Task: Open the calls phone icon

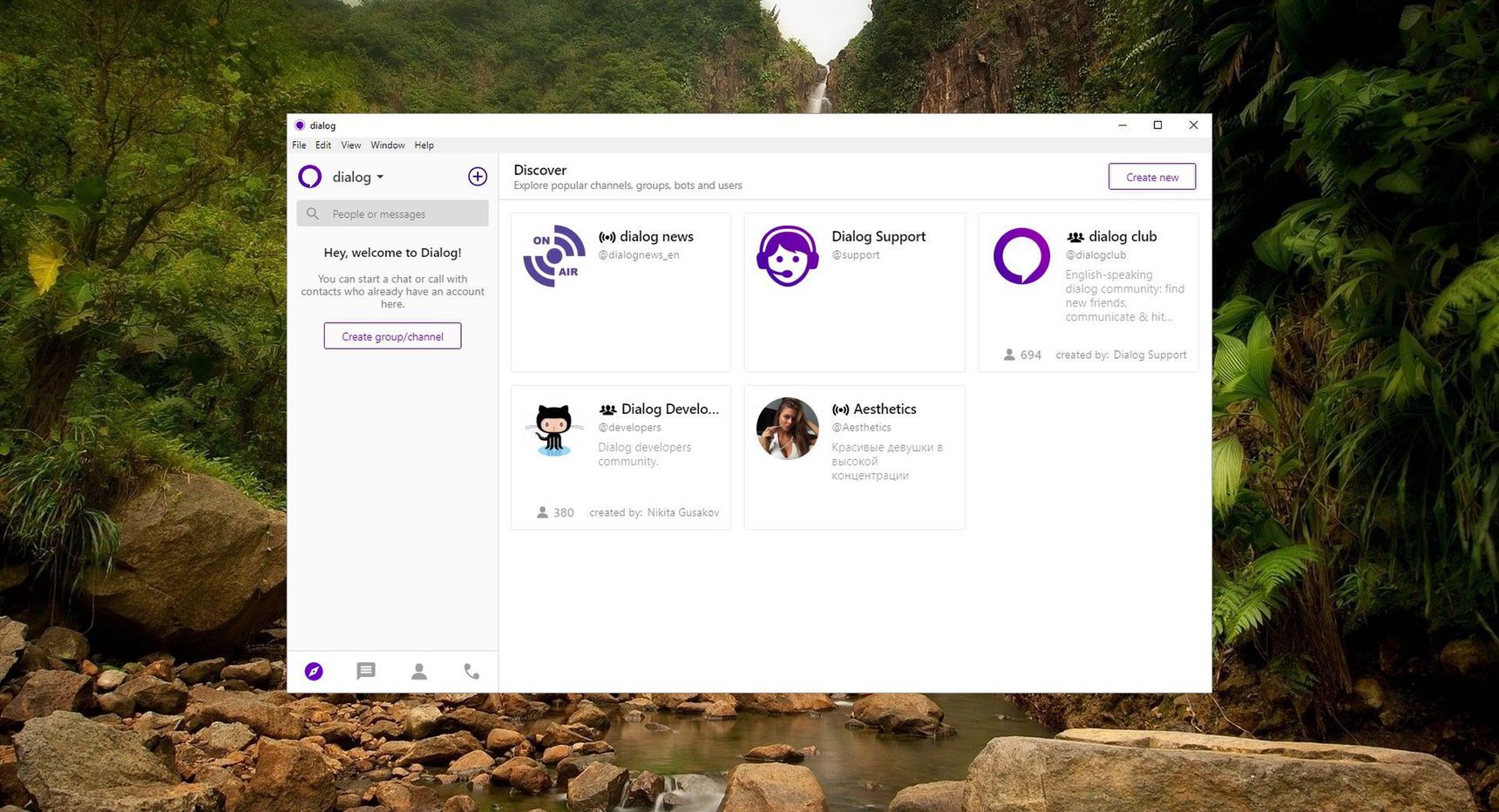Action: (471, 671)
